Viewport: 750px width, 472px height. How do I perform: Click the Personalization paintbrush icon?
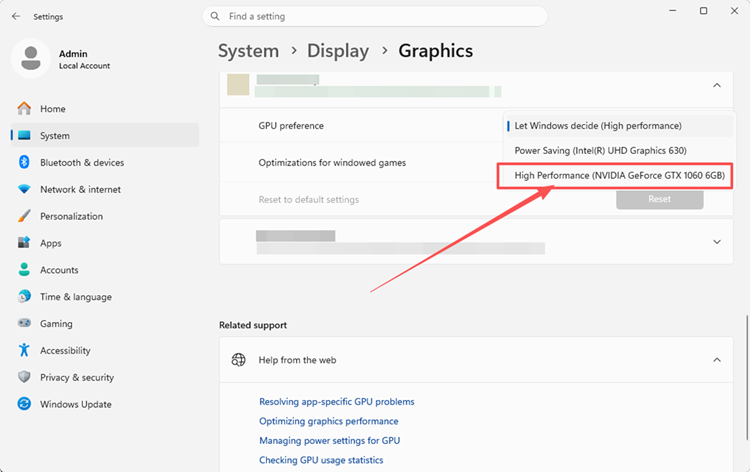point(24,216)
